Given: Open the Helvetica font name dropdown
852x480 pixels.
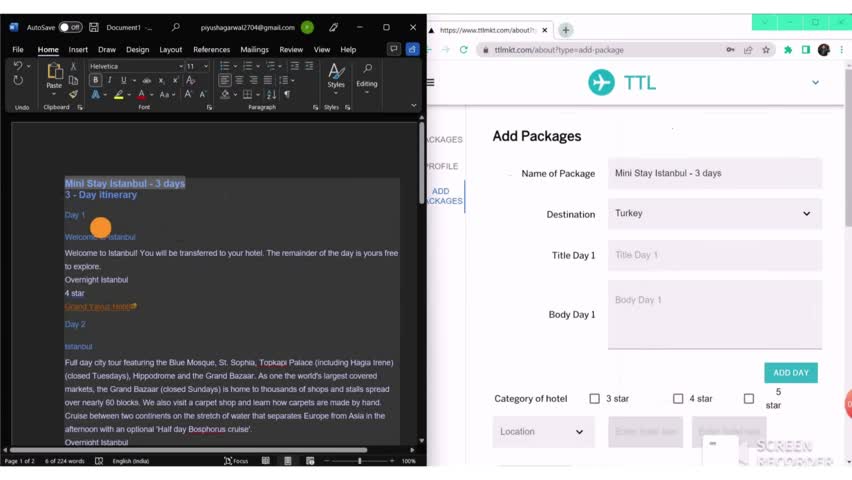Looking at the screenshot, I should [x=180, y=66].
